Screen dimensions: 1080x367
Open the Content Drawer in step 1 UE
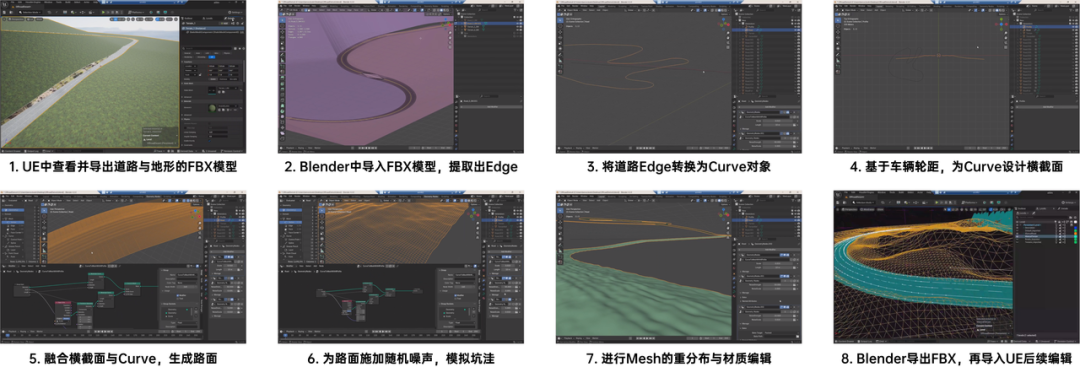click(x=12, y=151)
